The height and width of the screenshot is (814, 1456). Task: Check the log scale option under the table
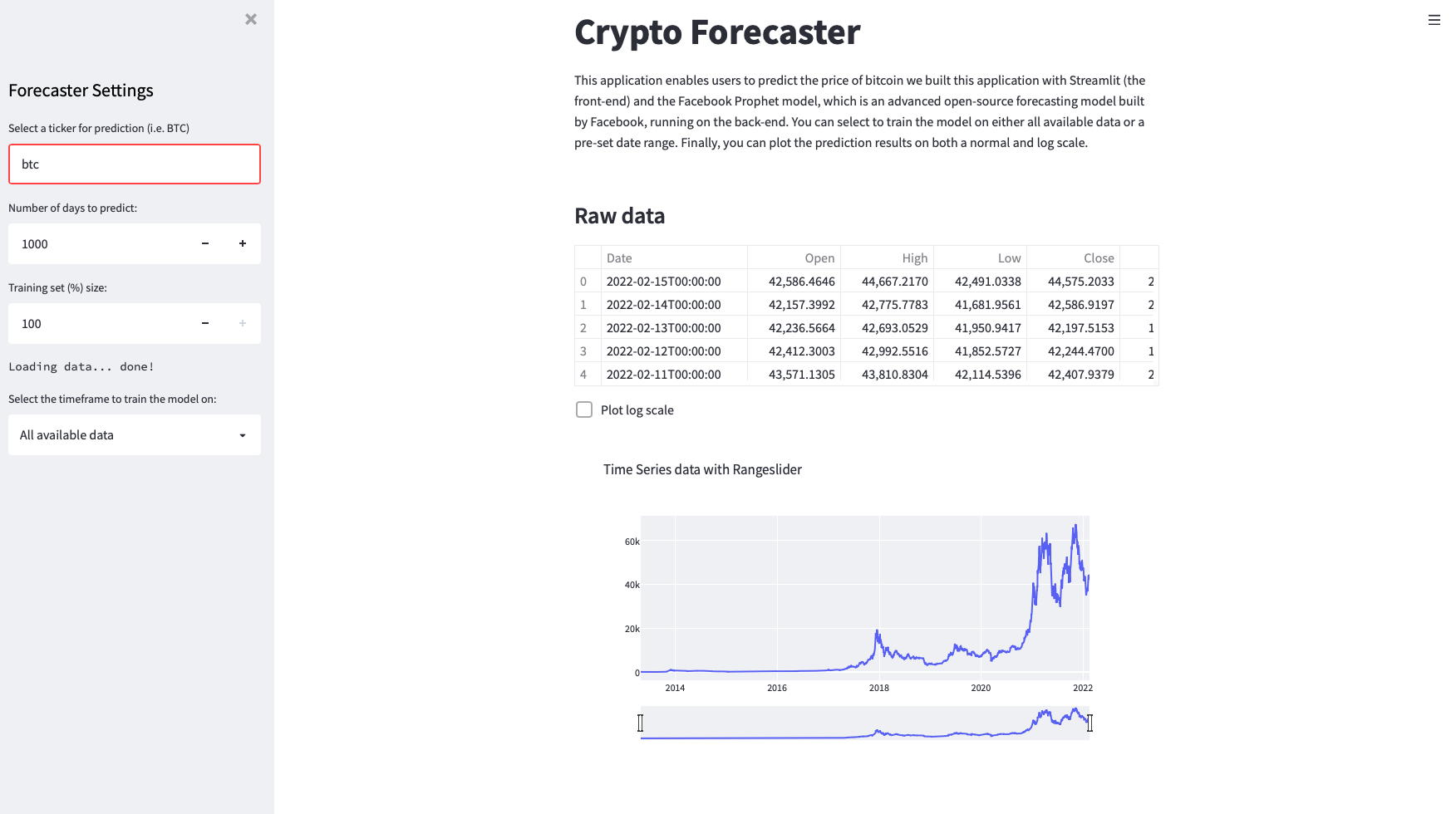tap(584, 409)
